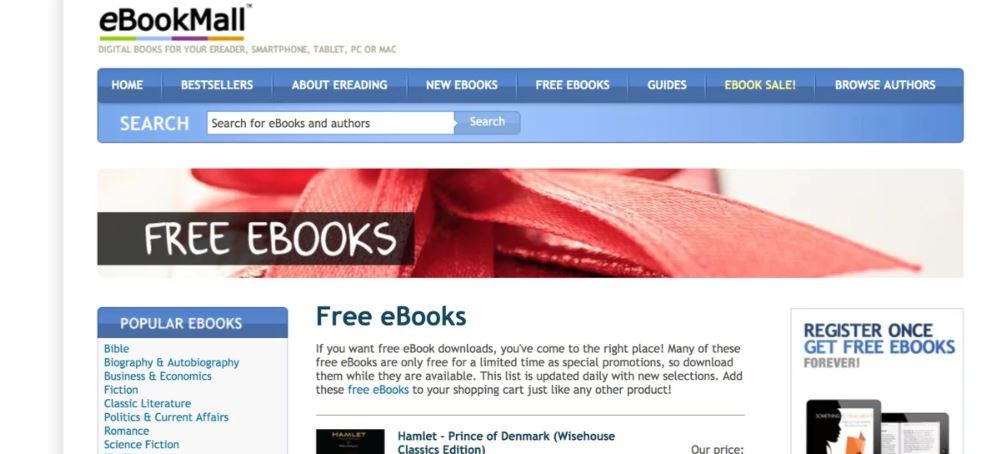Screen dimensions: 992x454
Task: Open the Bible category link
Action: (x=116, y=348)
